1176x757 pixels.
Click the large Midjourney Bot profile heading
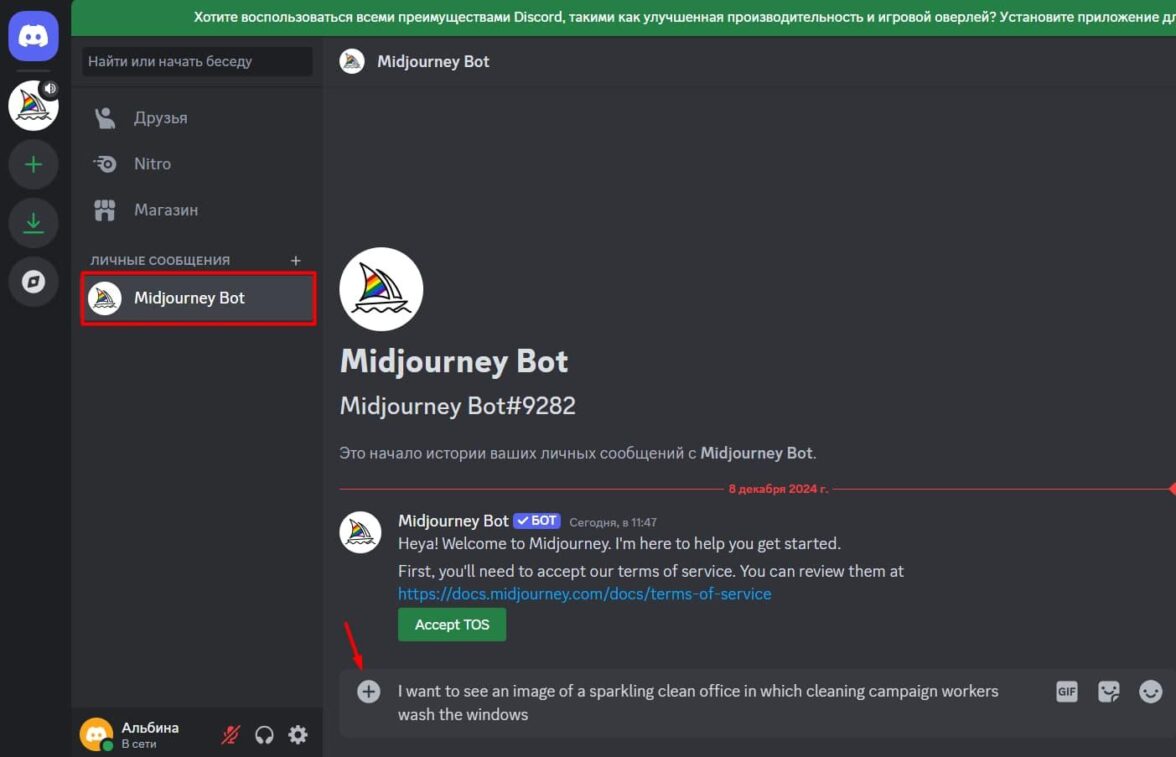(x=454, y=362)
